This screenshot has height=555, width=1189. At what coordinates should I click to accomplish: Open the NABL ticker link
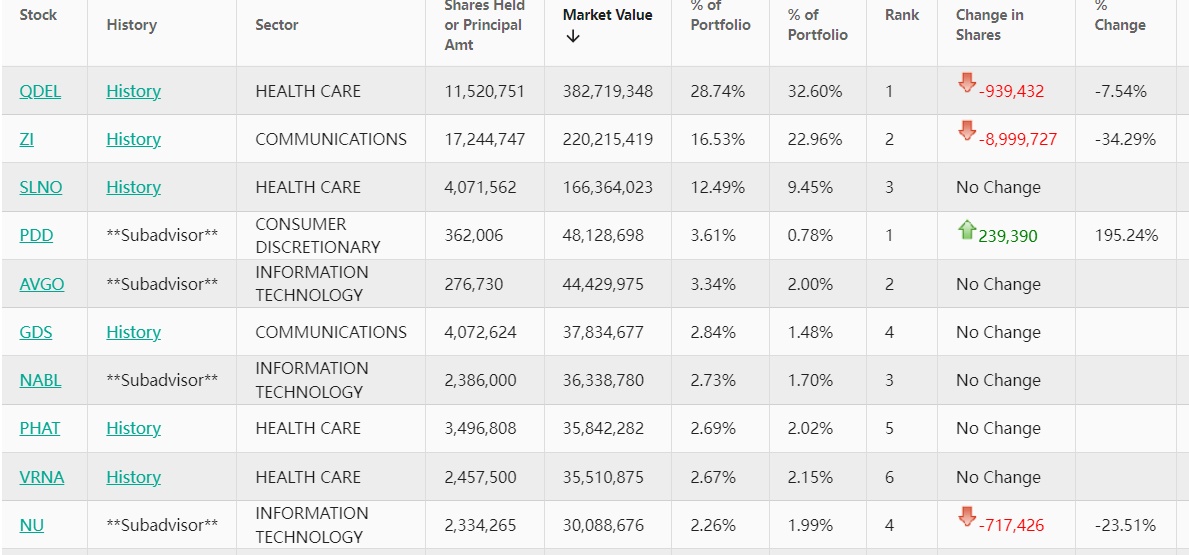pyautogui.click(x=41, y=380)
